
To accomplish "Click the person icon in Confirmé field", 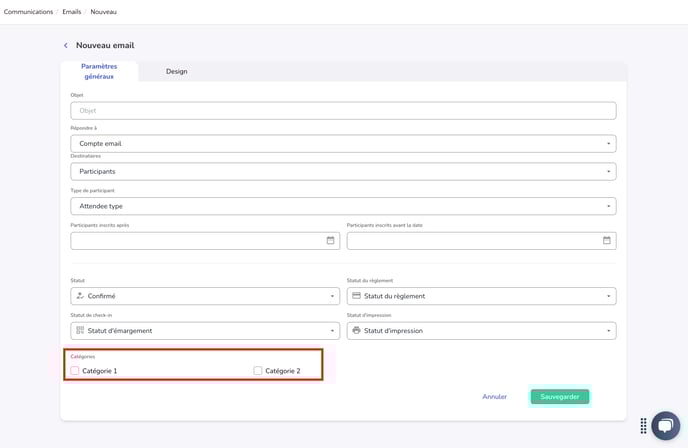I will coord(80,296).
